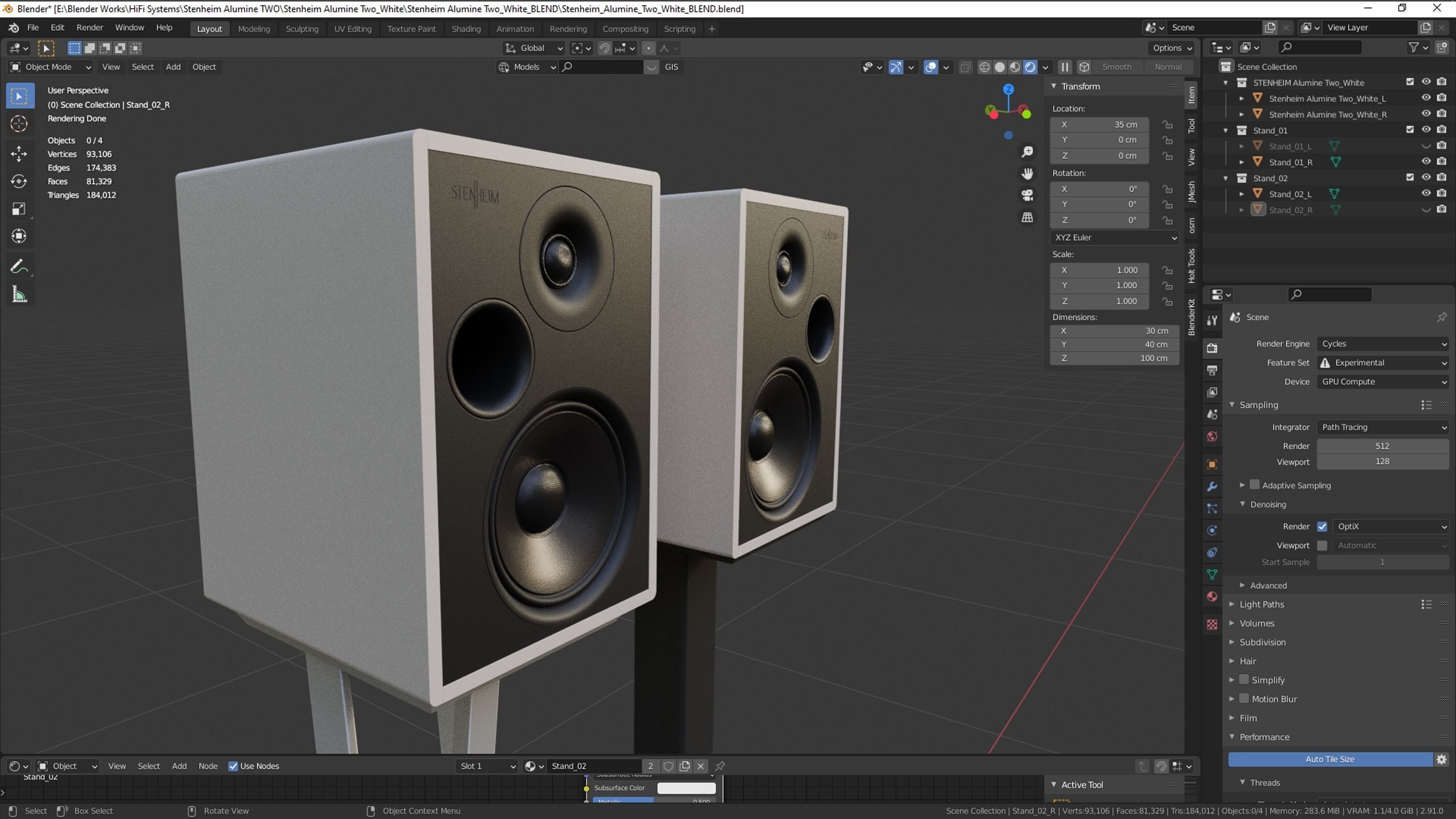Switch to the Shading workspace tab

[466, 28]
